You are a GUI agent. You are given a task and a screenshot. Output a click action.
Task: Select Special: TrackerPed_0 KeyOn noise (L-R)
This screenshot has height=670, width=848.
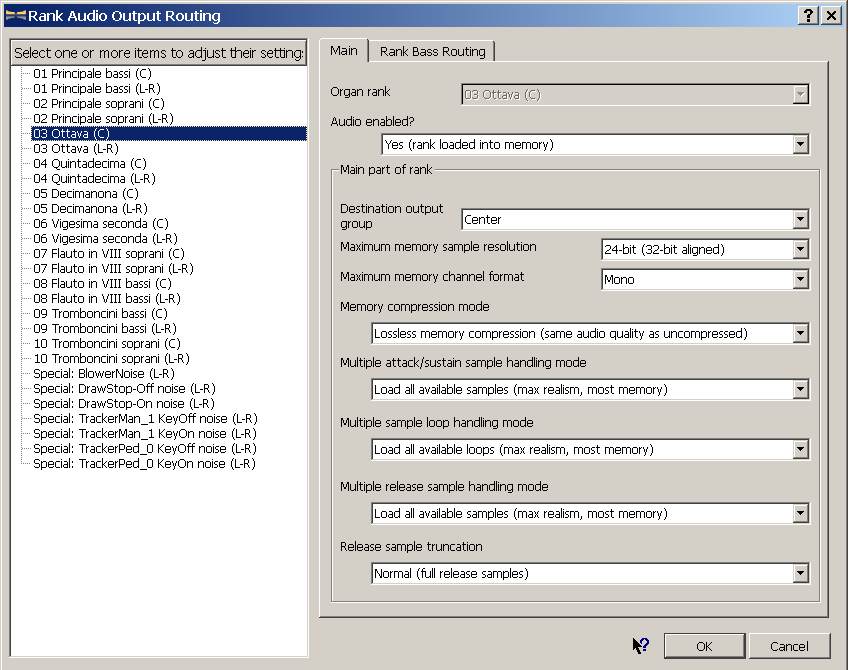tap(144, 464)
